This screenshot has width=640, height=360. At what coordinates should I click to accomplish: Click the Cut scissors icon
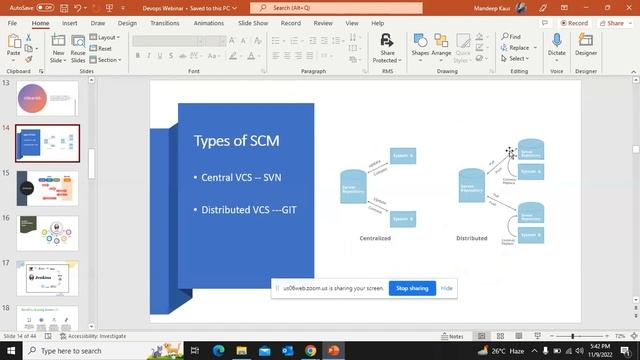(29, 38)
